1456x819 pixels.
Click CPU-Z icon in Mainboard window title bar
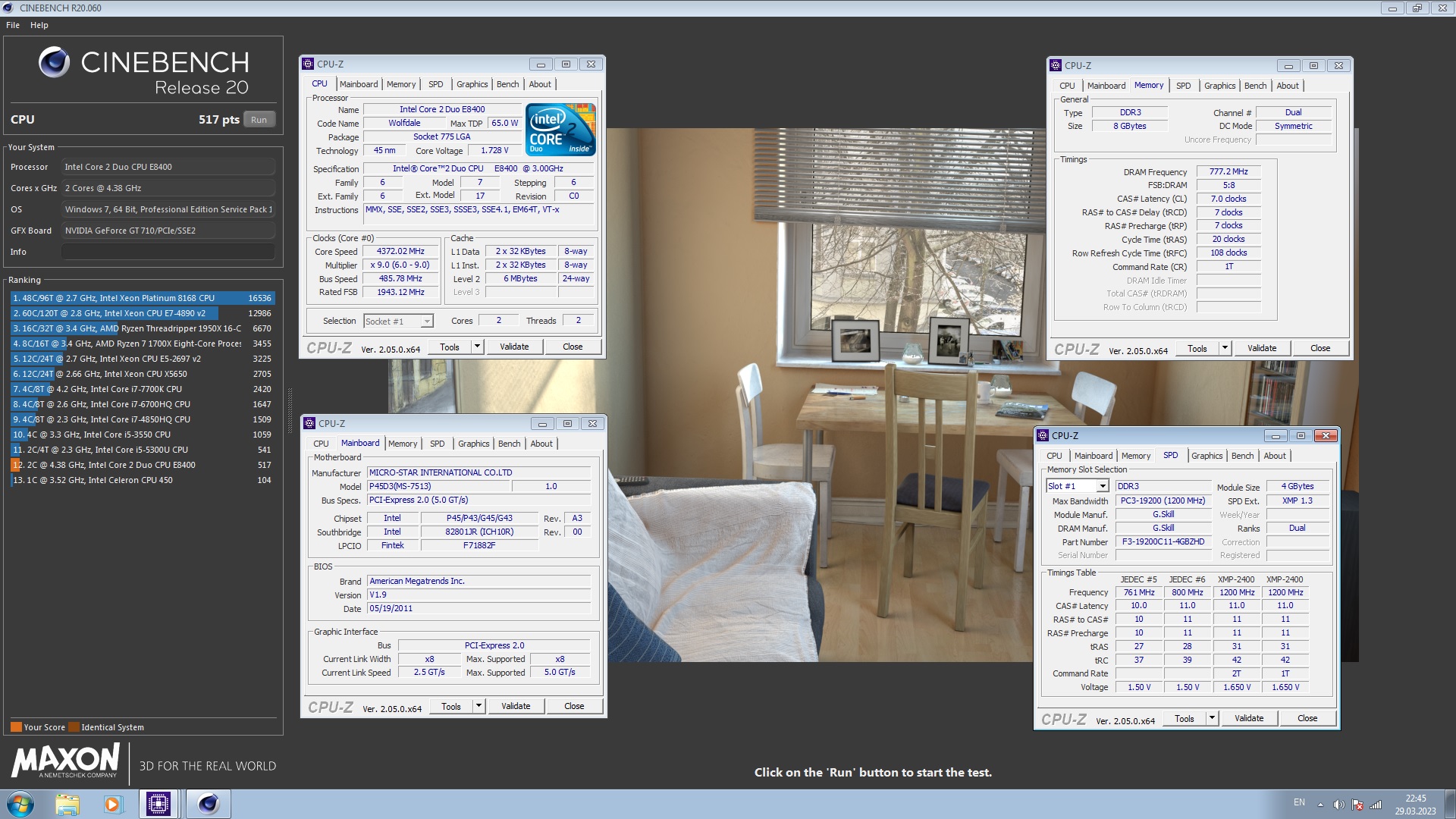(309, 423)
